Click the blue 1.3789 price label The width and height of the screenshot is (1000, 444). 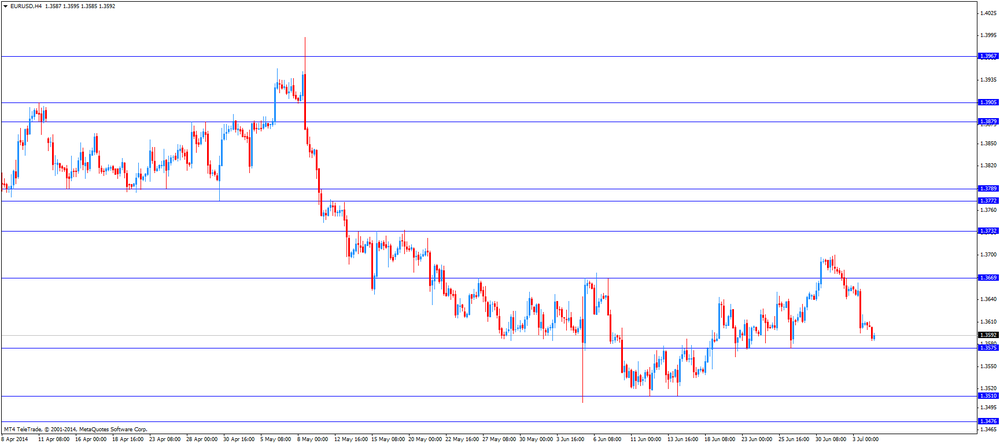click(987, 189)
